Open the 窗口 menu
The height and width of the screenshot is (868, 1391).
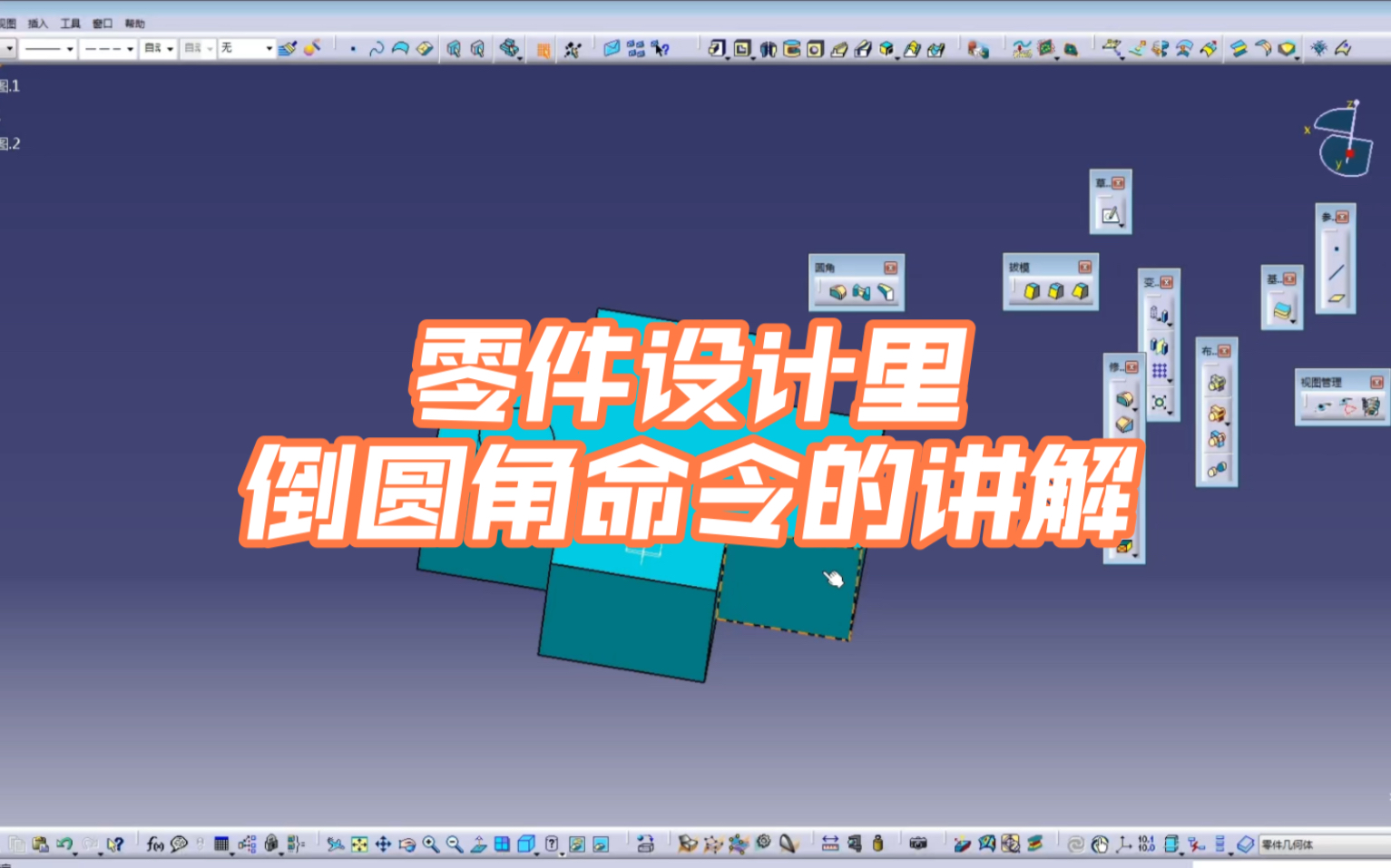(103, 23)
